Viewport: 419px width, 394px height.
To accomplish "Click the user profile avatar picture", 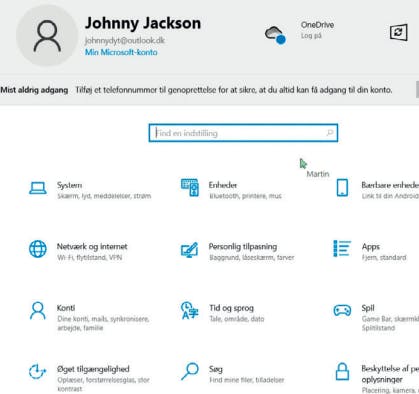I will 47,35.
